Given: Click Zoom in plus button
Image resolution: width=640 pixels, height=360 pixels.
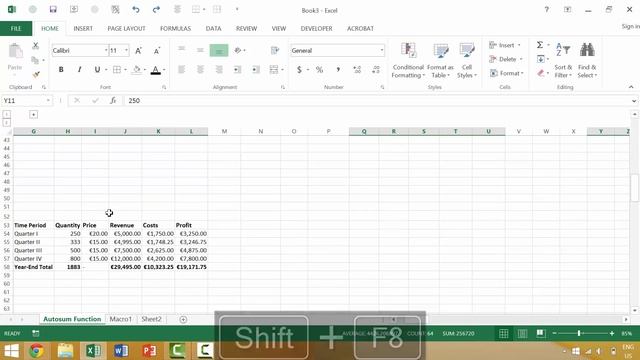Looking at the screenshot, I should [x=612, y=333].
